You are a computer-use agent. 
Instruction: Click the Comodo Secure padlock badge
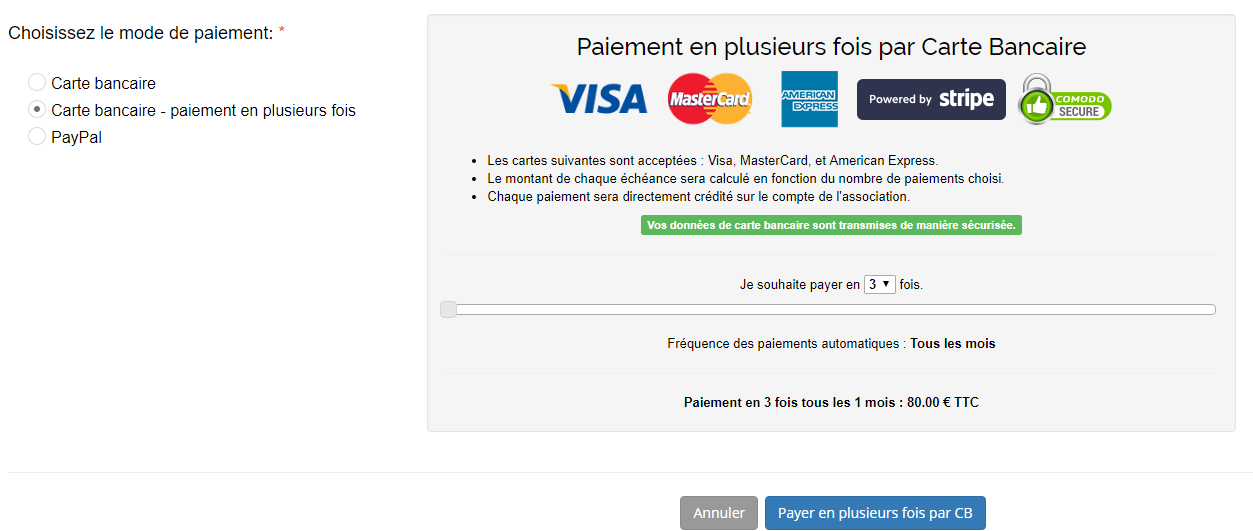pyautogui.click(x=1064, y=99)
